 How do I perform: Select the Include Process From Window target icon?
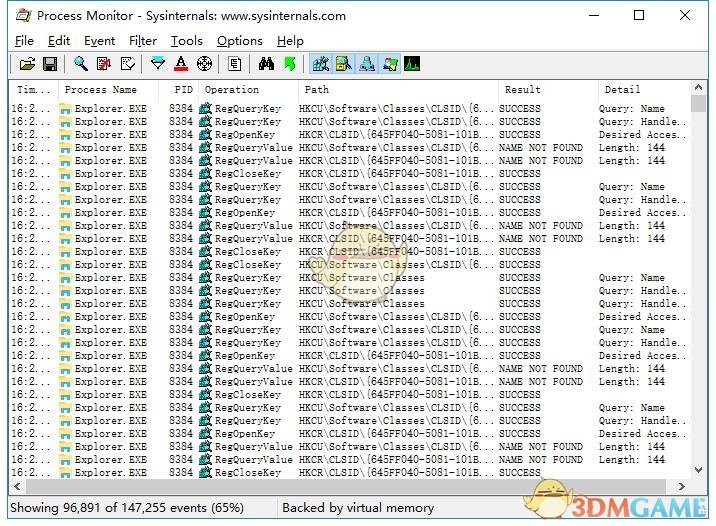[204, 64]
